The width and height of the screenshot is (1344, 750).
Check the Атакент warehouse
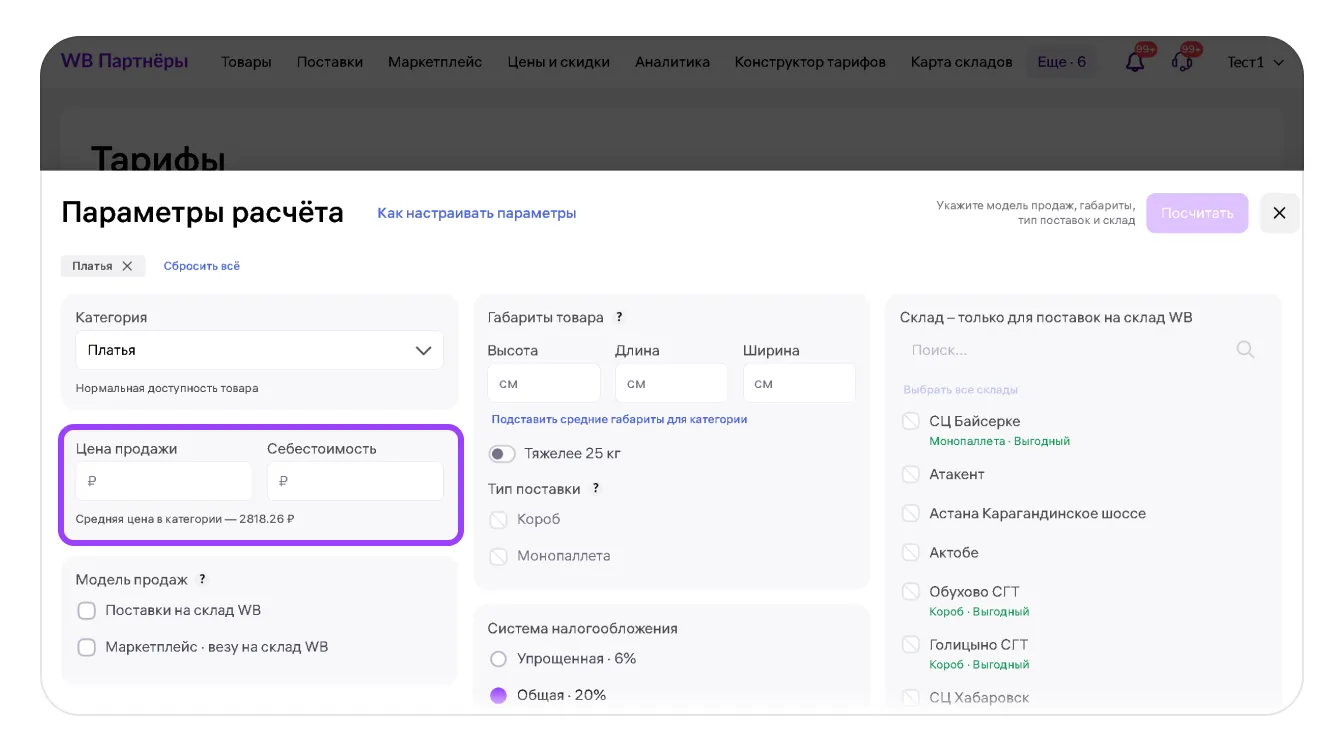pyautogui.click(x=911, y=474)
